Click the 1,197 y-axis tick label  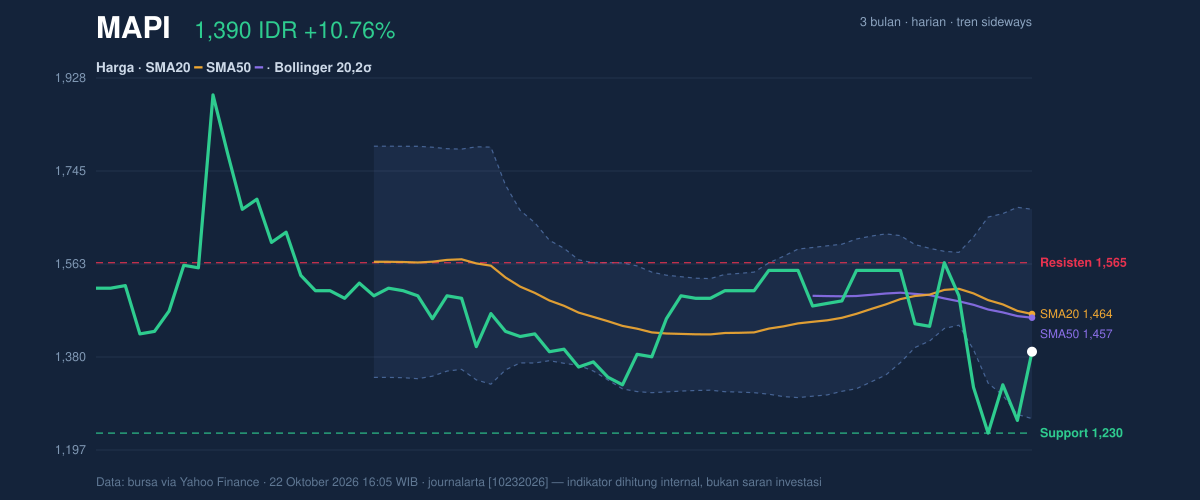69,450
